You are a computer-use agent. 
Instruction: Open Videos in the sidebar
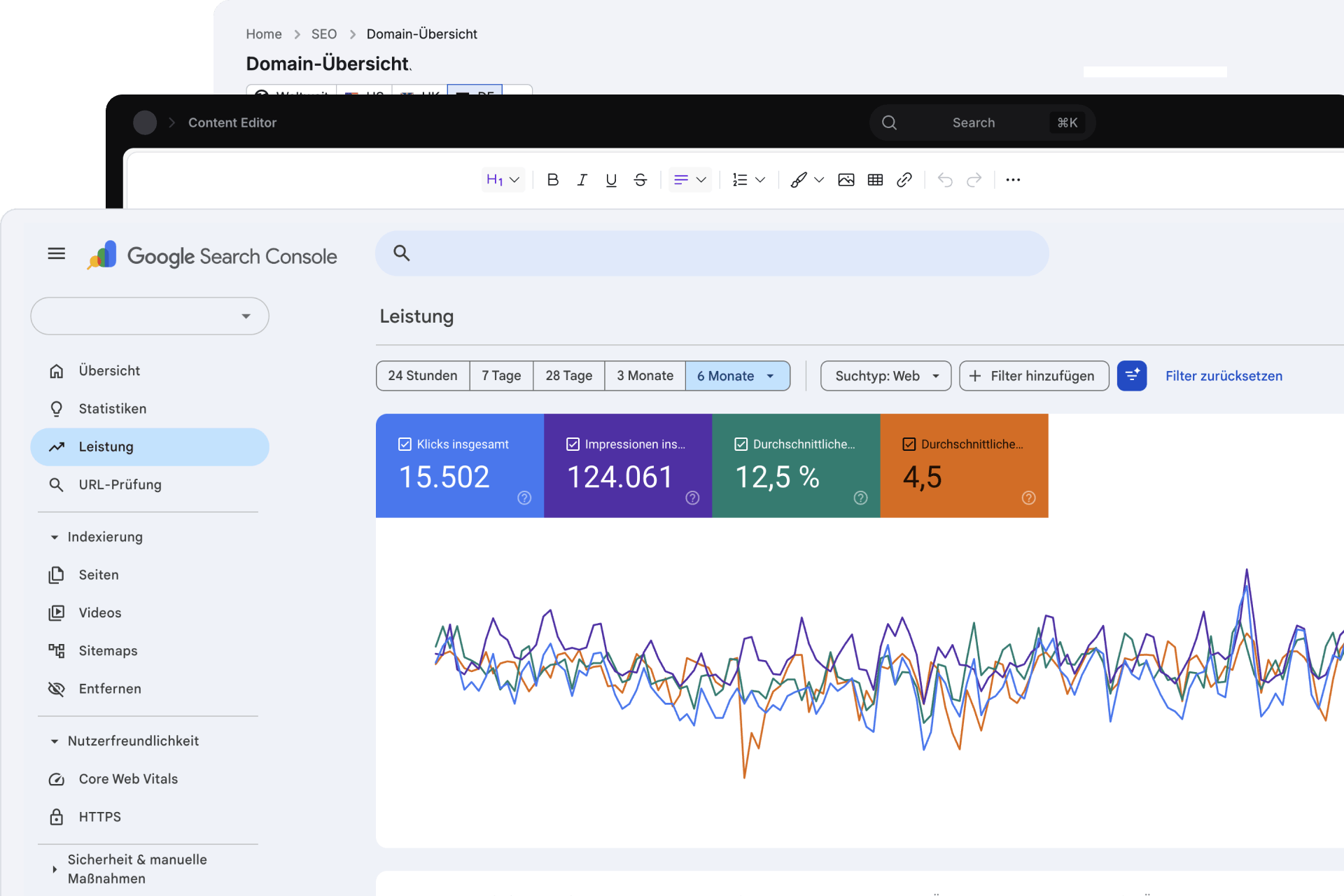click(x=150, y=612)
